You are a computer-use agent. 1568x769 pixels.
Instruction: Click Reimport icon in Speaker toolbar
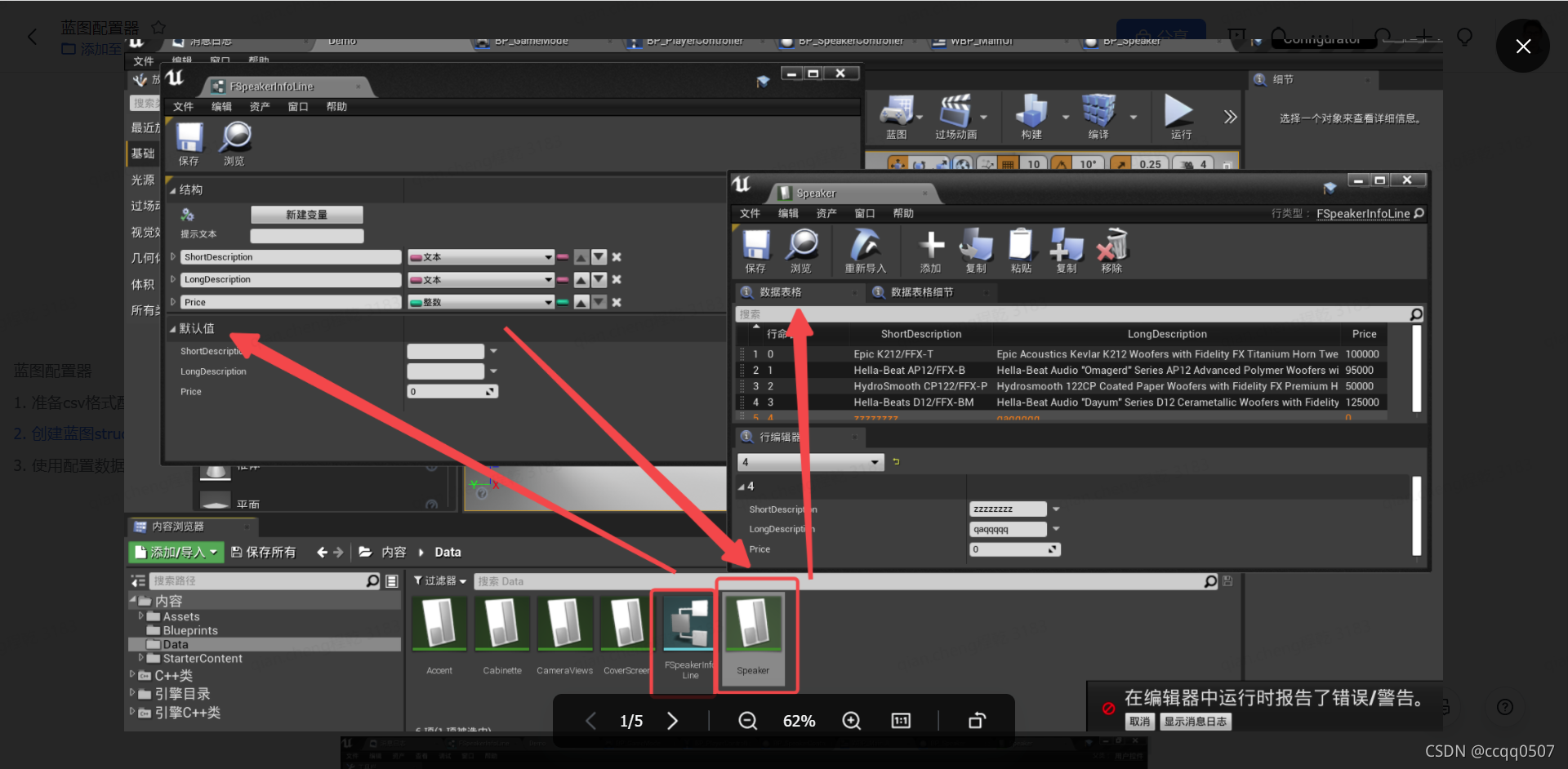pyautogui.click(x=865, y=251)
